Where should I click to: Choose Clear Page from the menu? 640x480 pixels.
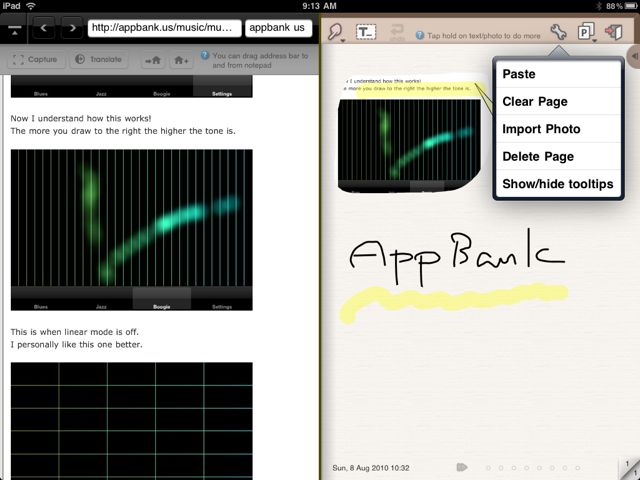click(x=558, y=101)
